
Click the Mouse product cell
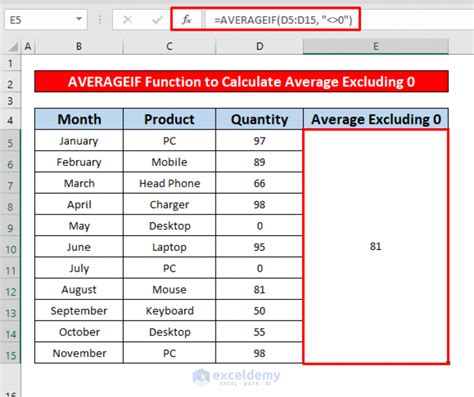point(169,289)
